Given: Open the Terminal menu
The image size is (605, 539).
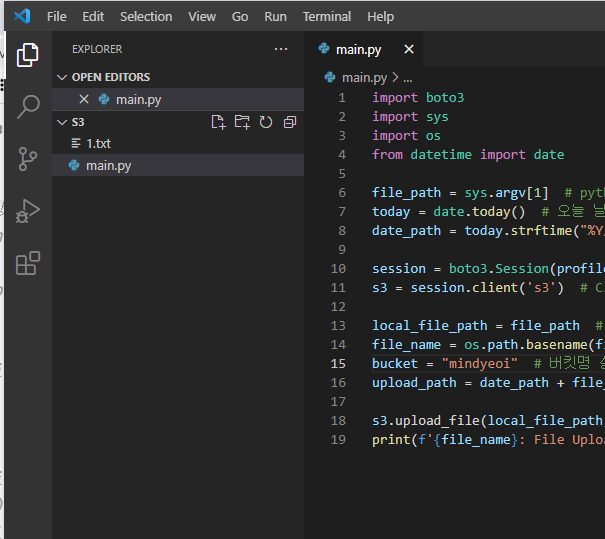Looking at the screenshot, I should [327, 17].
